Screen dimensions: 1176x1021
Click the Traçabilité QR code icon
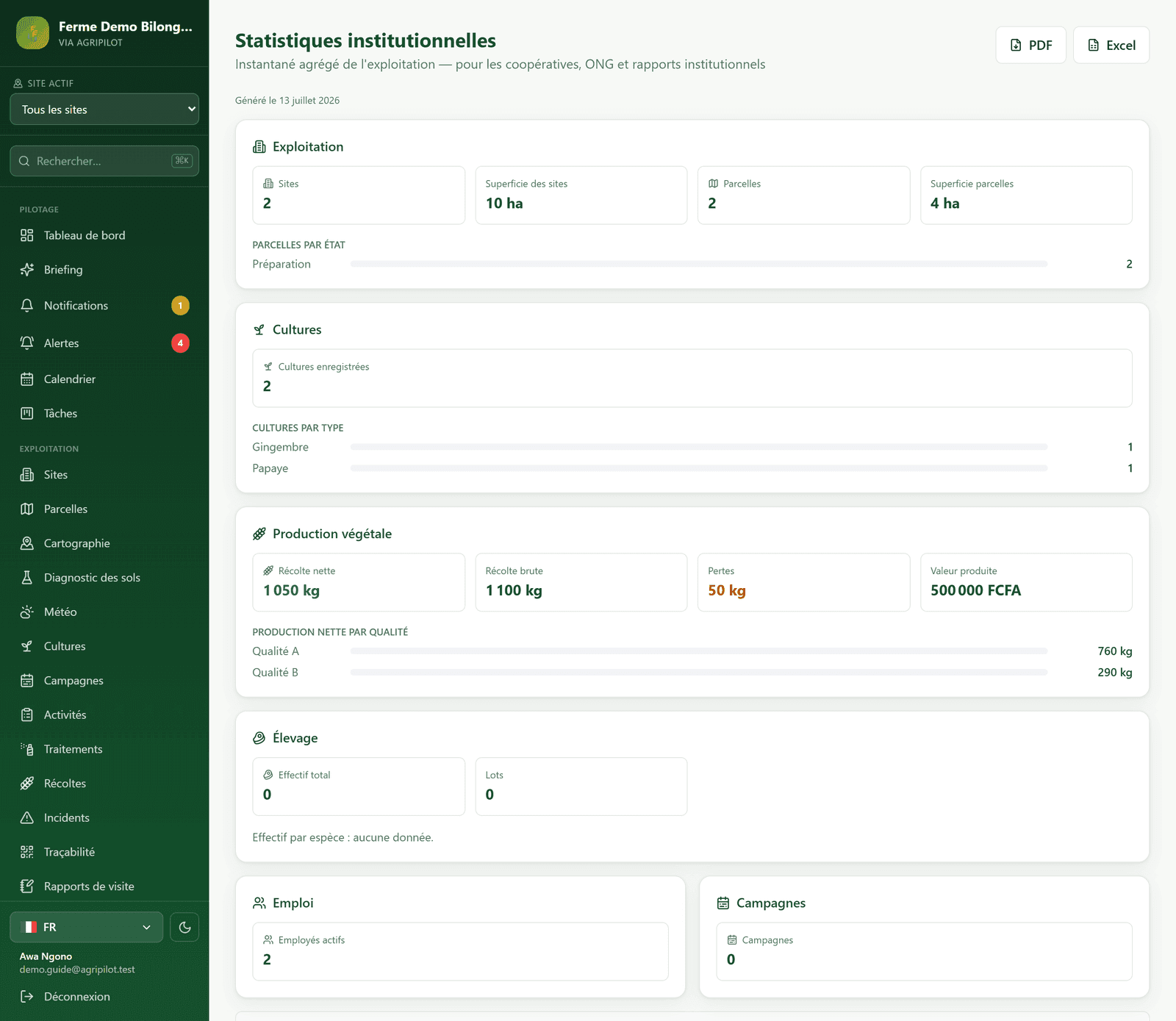pos(27,852)
